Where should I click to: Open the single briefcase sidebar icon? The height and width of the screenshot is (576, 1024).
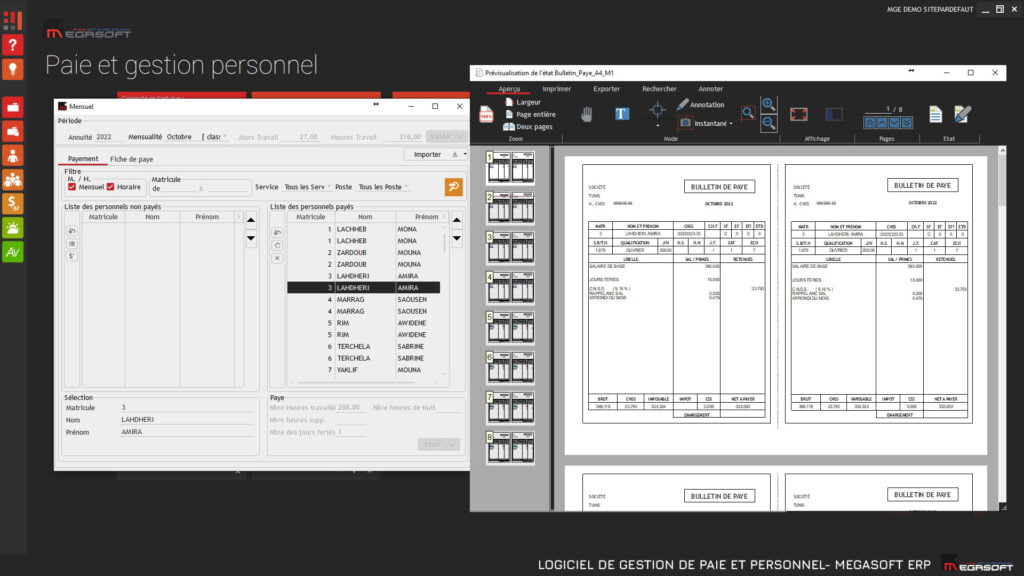pyautogui.click(x=12, y=107)
